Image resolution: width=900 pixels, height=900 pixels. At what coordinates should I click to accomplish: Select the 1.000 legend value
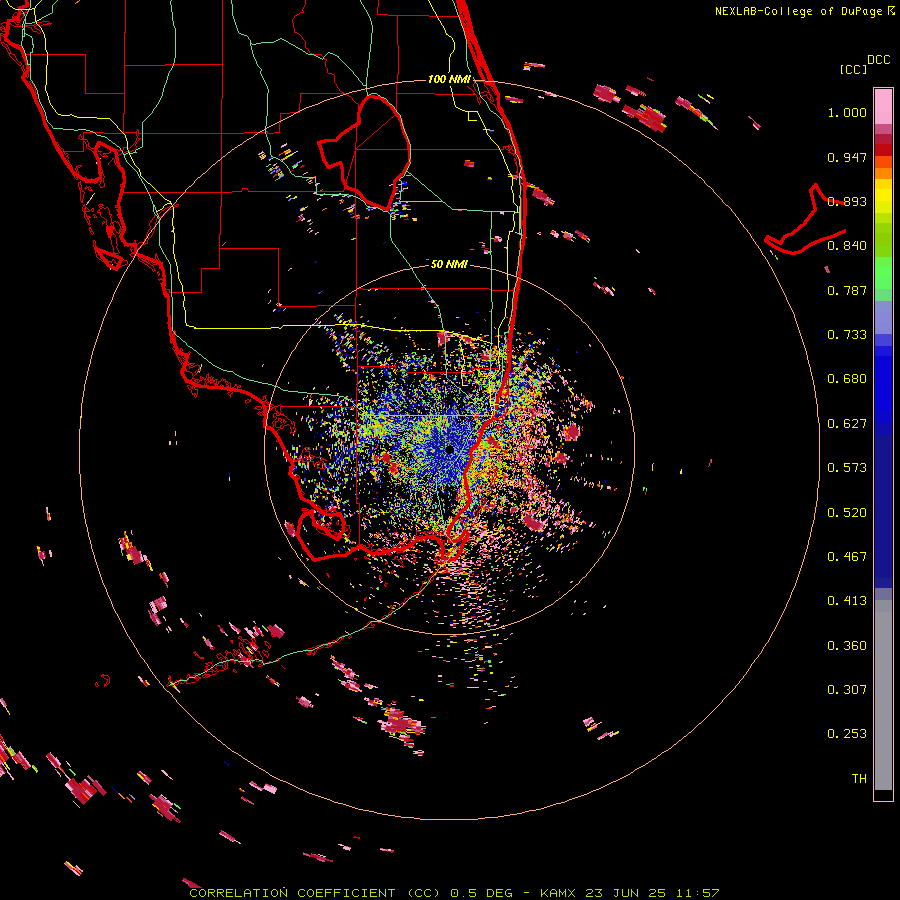[x=847, y=112]
